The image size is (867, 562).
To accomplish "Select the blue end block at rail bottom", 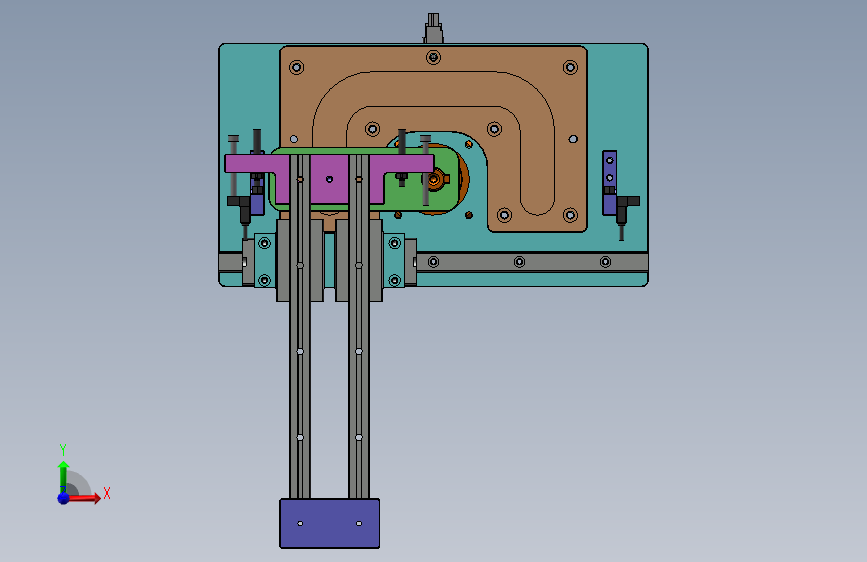I will 330,523.
